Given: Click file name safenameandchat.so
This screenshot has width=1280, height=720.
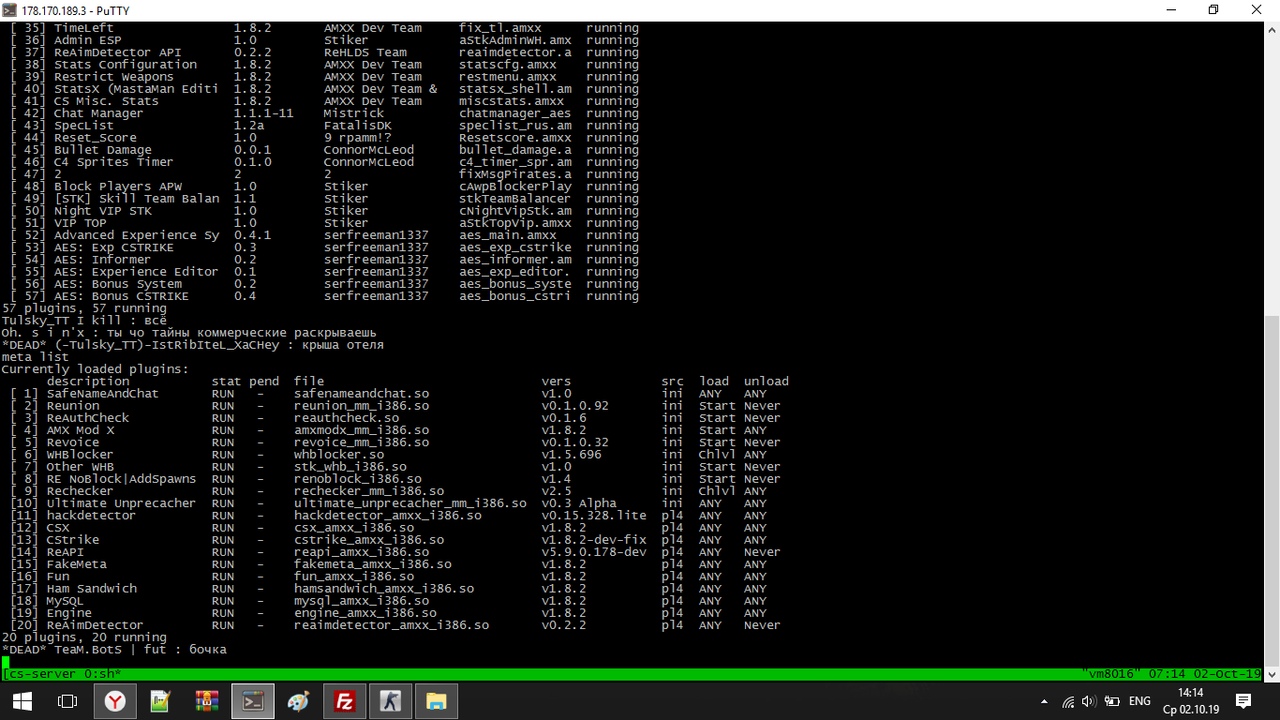Looking at the screenshot, I should 362,393.
